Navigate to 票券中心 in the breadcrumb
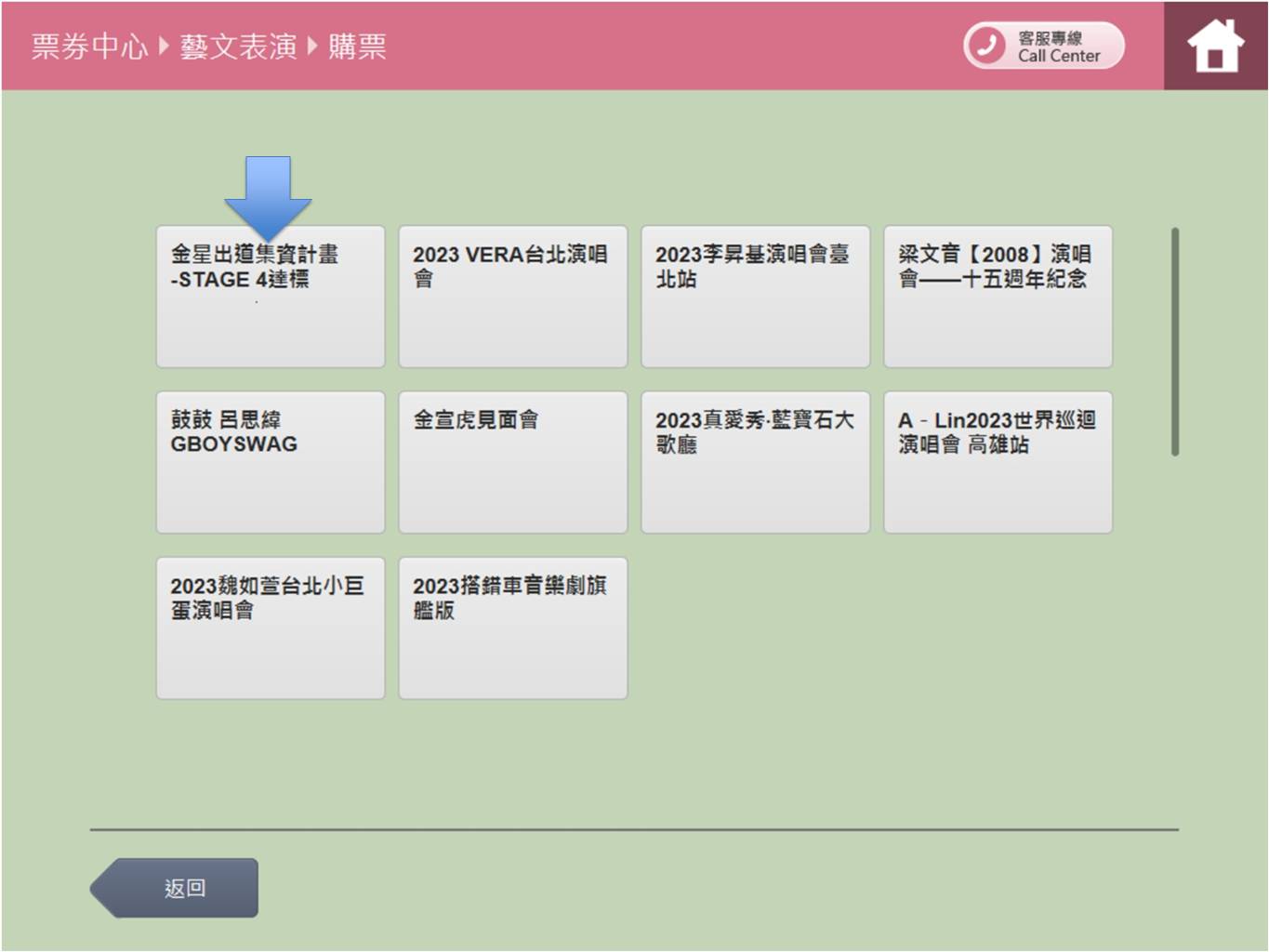This screenshot has height=952, width=1269. [89, 46]
